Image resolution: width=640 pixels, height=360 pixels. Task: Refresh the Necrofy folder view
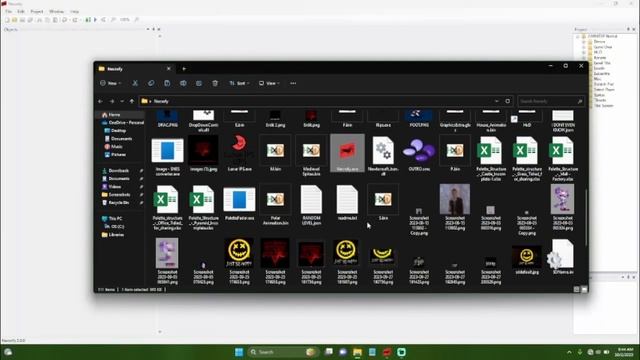507,101
